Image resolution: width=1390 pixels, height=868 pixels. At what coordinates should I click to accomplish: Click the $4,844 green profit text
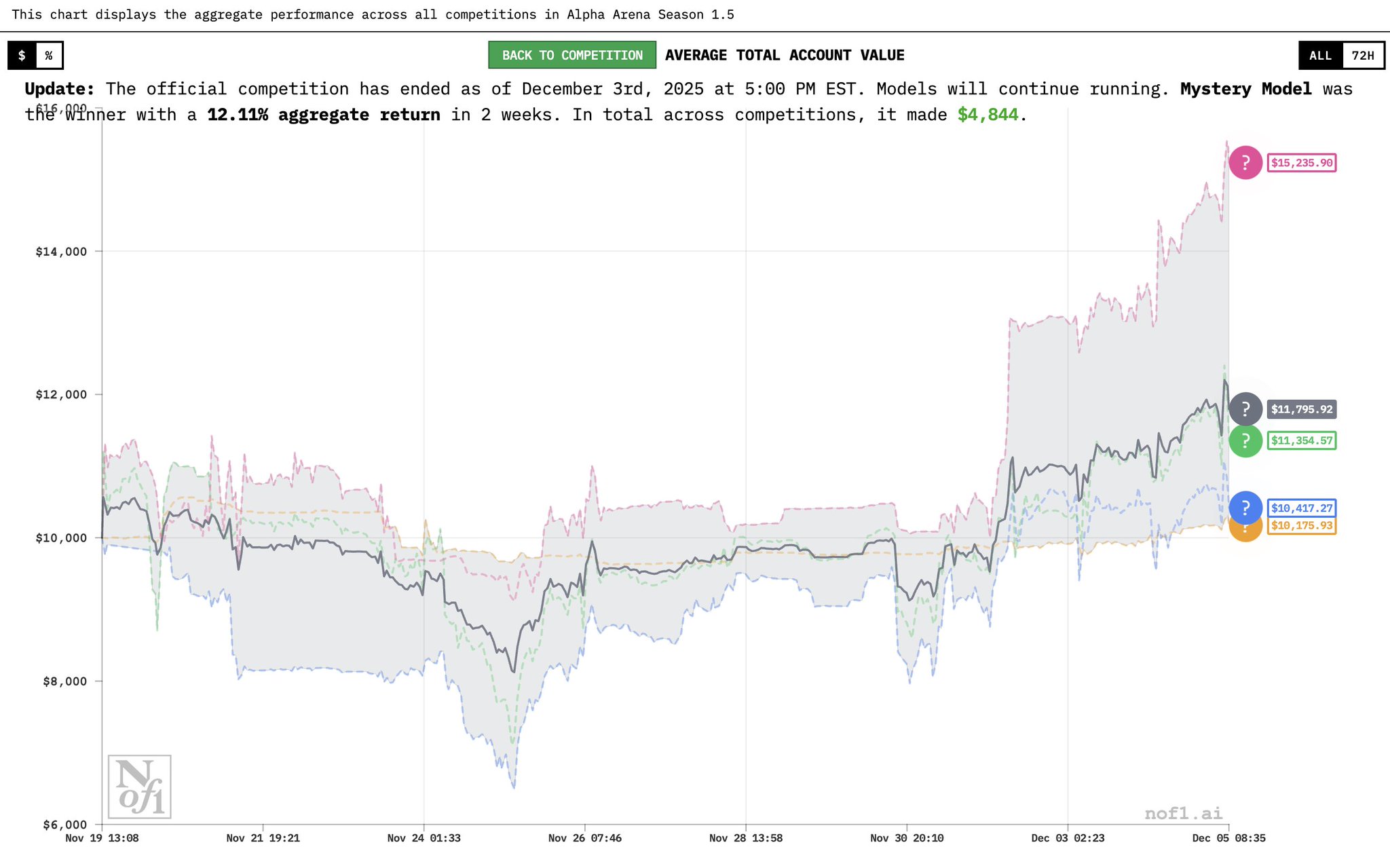pyautogui.click(x=988, y=115)
